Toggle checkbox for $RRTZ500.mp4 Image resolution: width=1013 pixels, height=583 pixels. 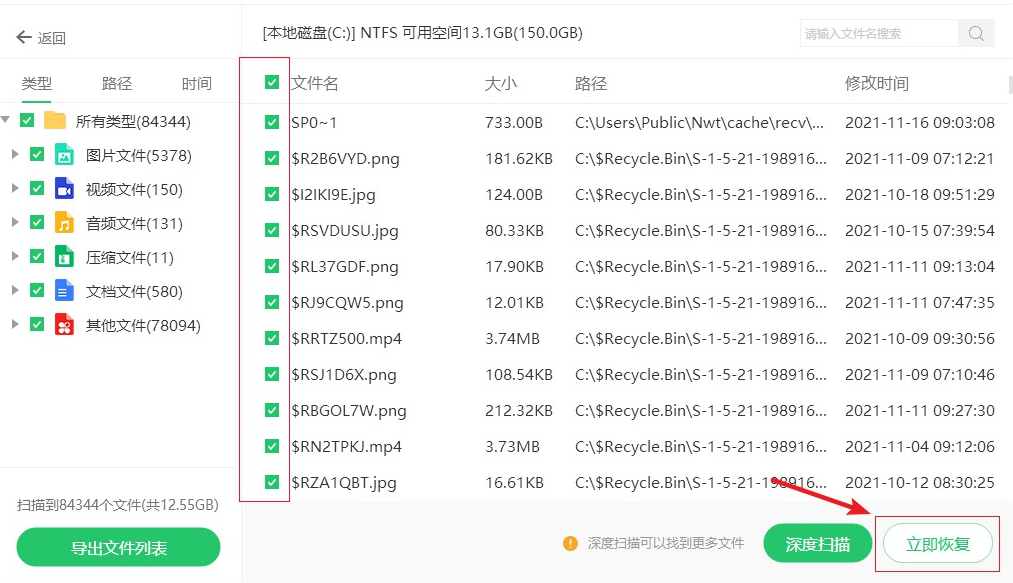click(272, 338)
